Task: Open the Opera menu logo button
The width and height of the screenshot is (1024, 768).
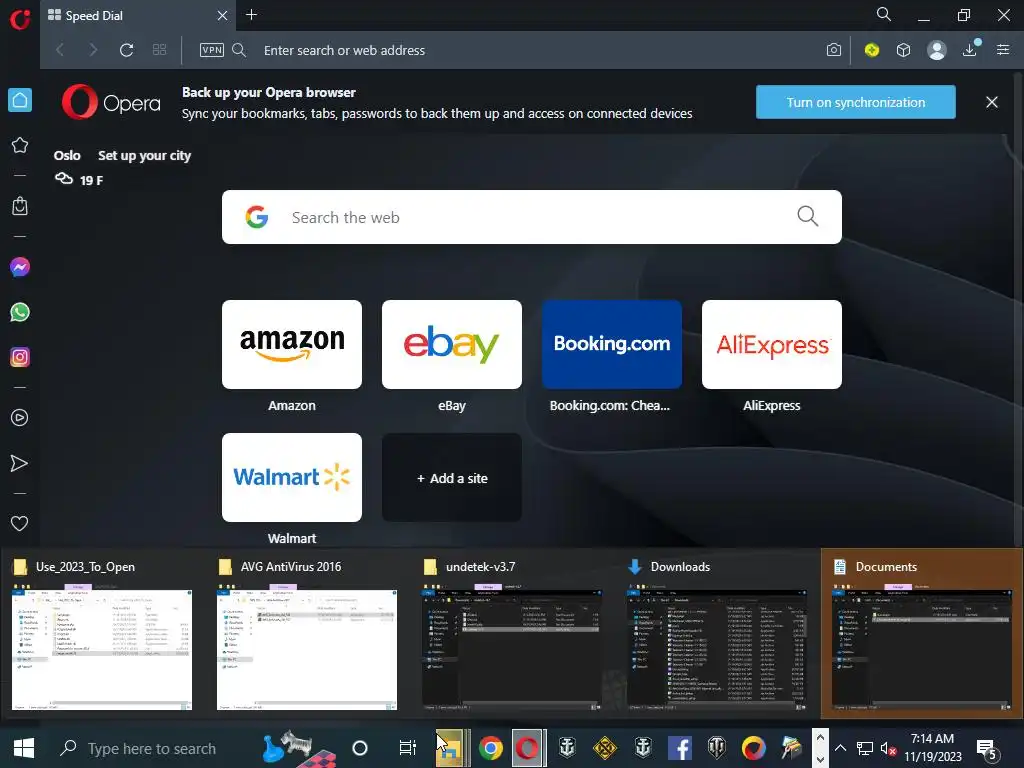Action: pyautogui.click(x=20, y=18)
